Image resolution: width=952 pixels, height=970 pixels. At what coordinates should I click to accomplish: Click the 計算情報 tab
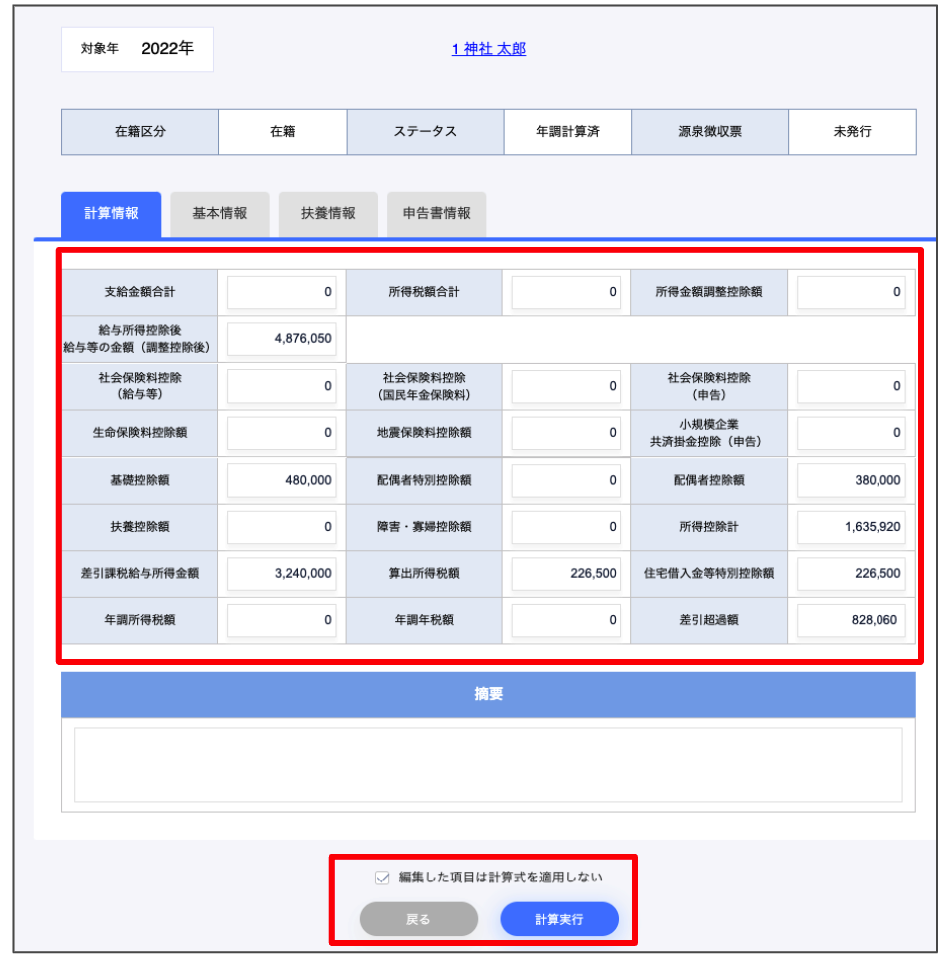[111, 214]
